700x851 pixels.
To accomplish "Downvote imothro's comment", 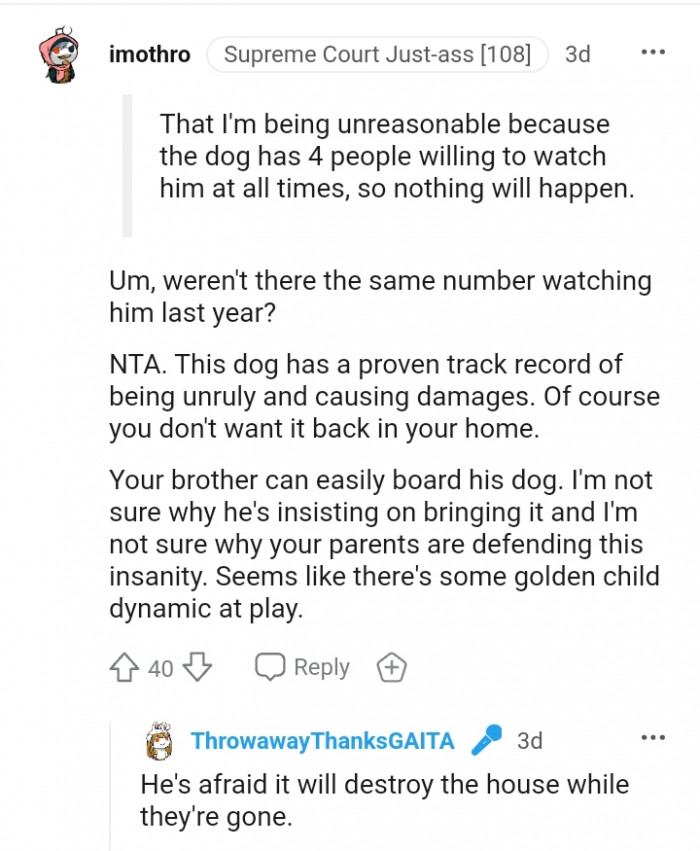I will [x=198, y=667].
